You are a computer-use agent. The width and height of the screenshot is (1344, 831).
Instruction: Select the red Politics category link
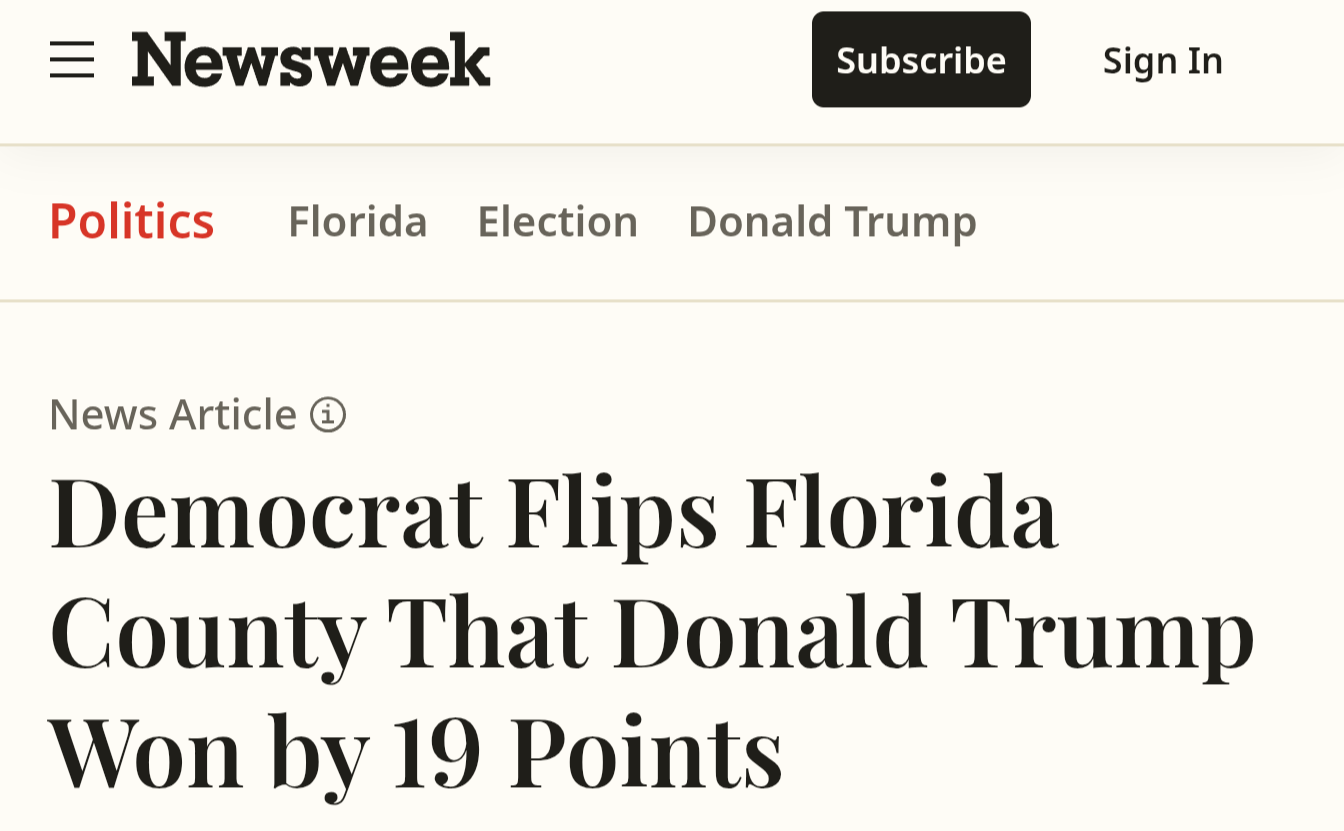[132, 221]
